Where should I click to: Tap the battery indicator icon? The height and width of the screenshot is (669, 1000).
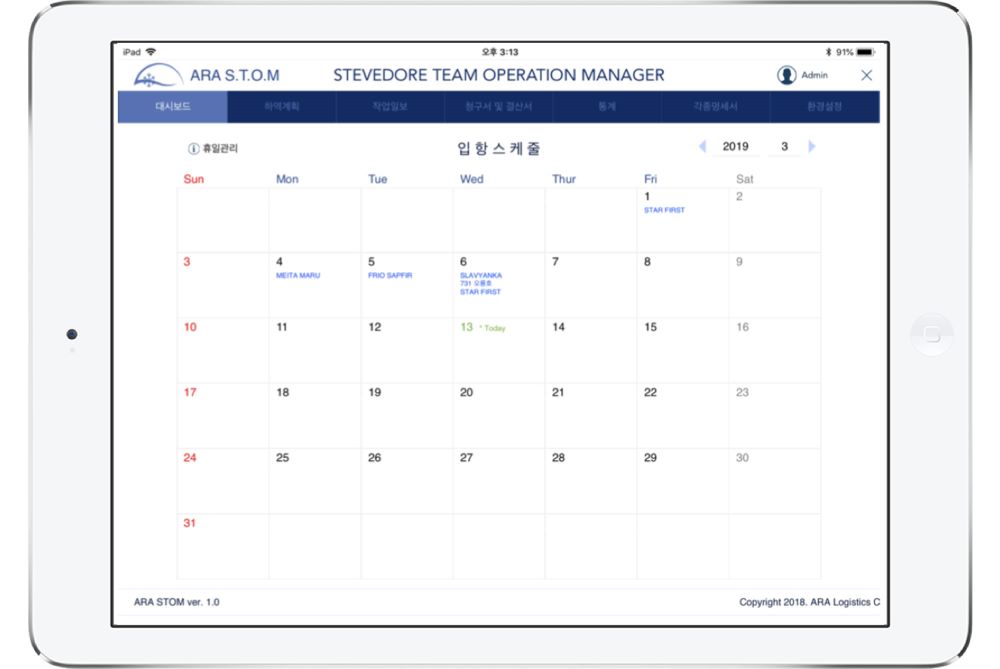(x=865, y=52)
